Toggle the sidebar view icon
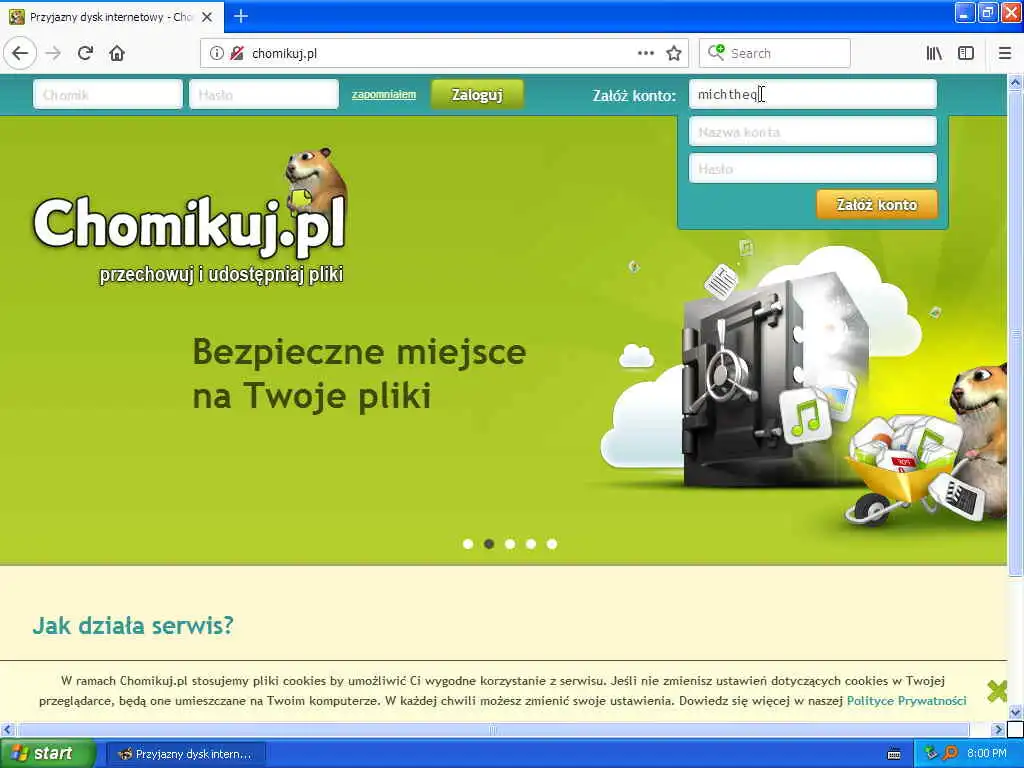The height and width of the screenshot is (768, 1024). (966, 54)
